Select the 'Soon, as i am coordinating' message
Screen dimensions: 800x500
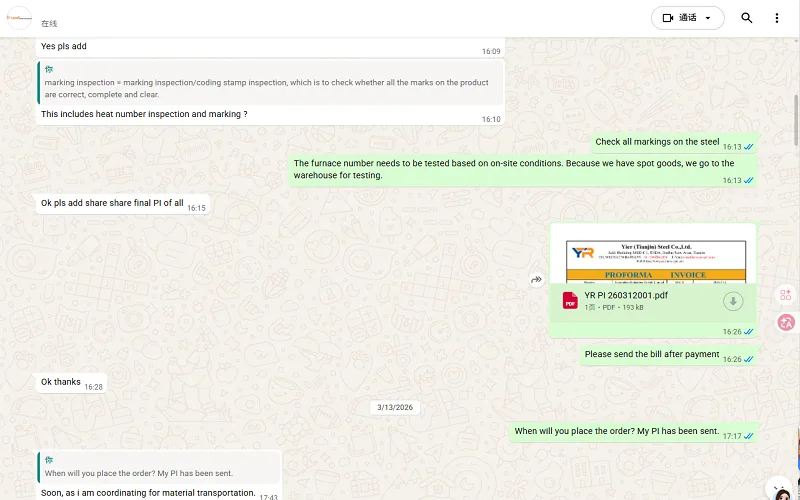[x=148, y=493]
